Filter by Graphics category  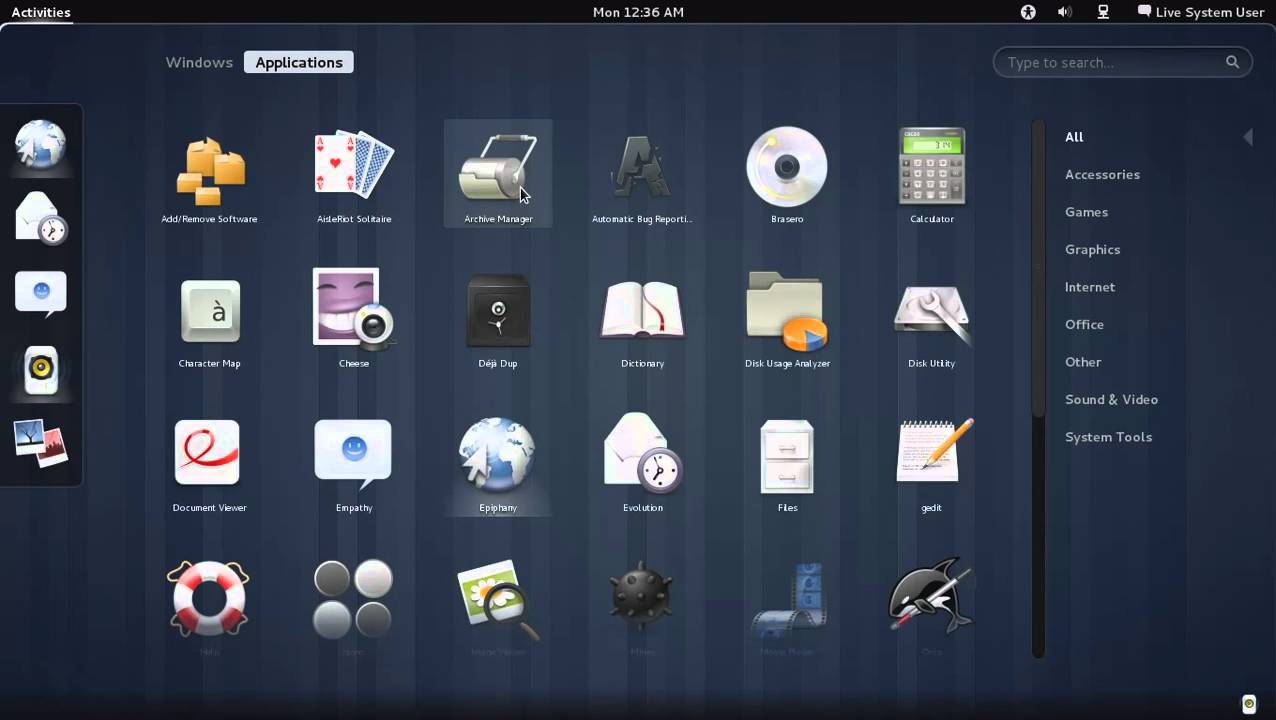[x=1092, y=249]
